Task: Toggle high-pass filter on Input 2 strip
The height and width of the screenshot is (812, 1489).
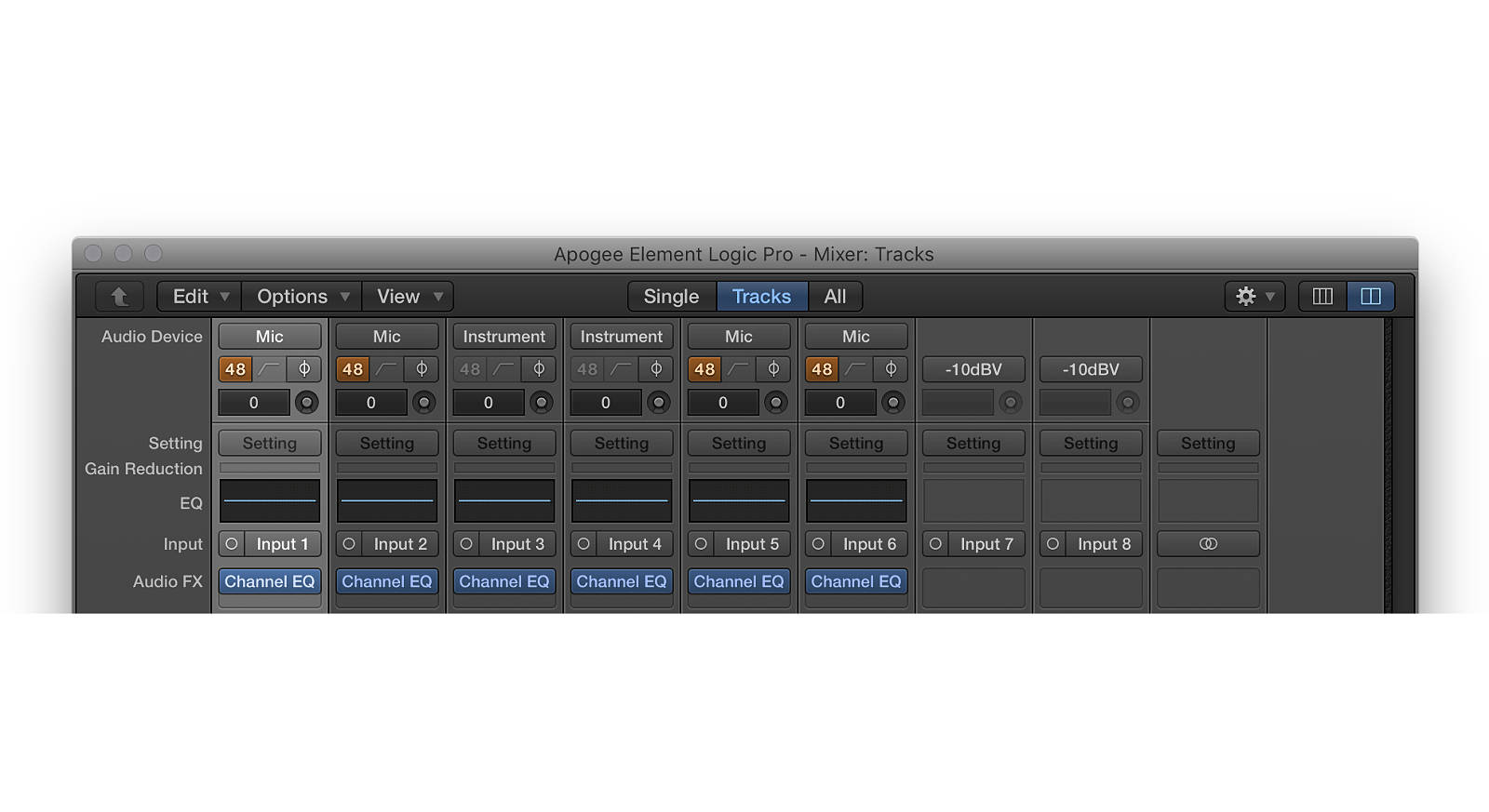Action: coord(387,369)
